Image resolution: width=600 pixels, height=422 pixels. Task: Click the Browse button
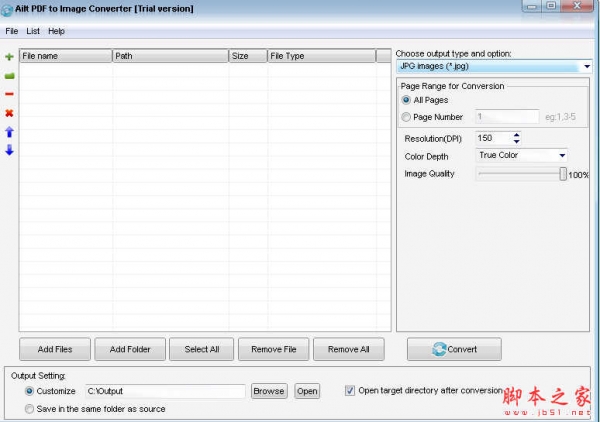click(x=269, y=391)
